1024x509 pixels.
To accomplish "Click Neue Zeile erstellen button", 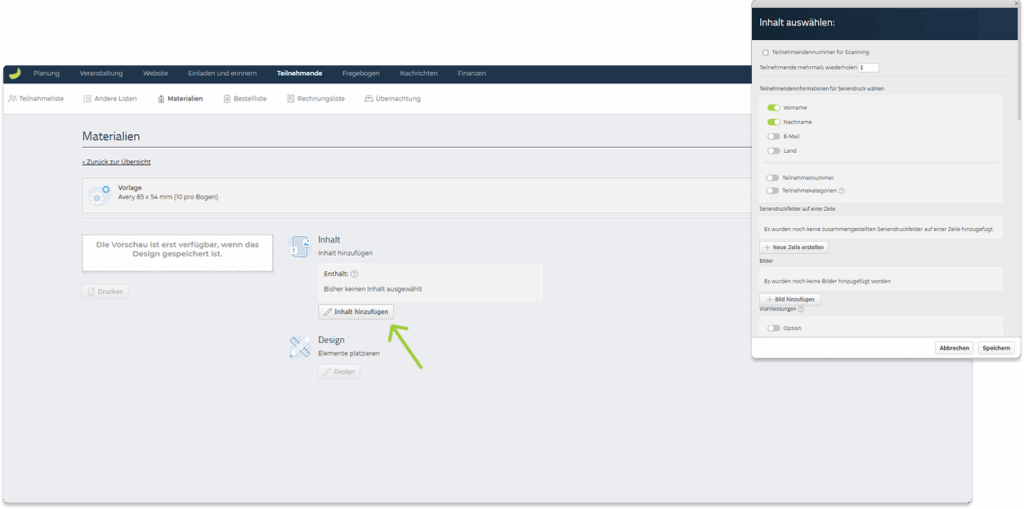I will pos(794,247).
